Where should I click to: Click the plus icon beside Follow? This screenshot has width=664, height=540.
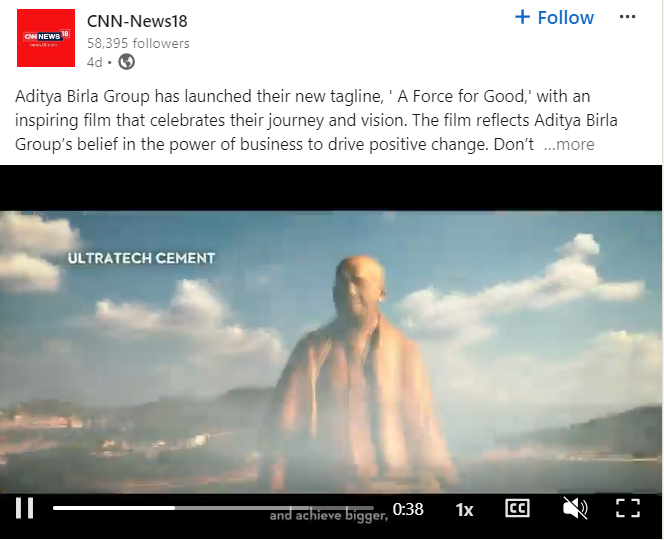(x=523, y=17)
